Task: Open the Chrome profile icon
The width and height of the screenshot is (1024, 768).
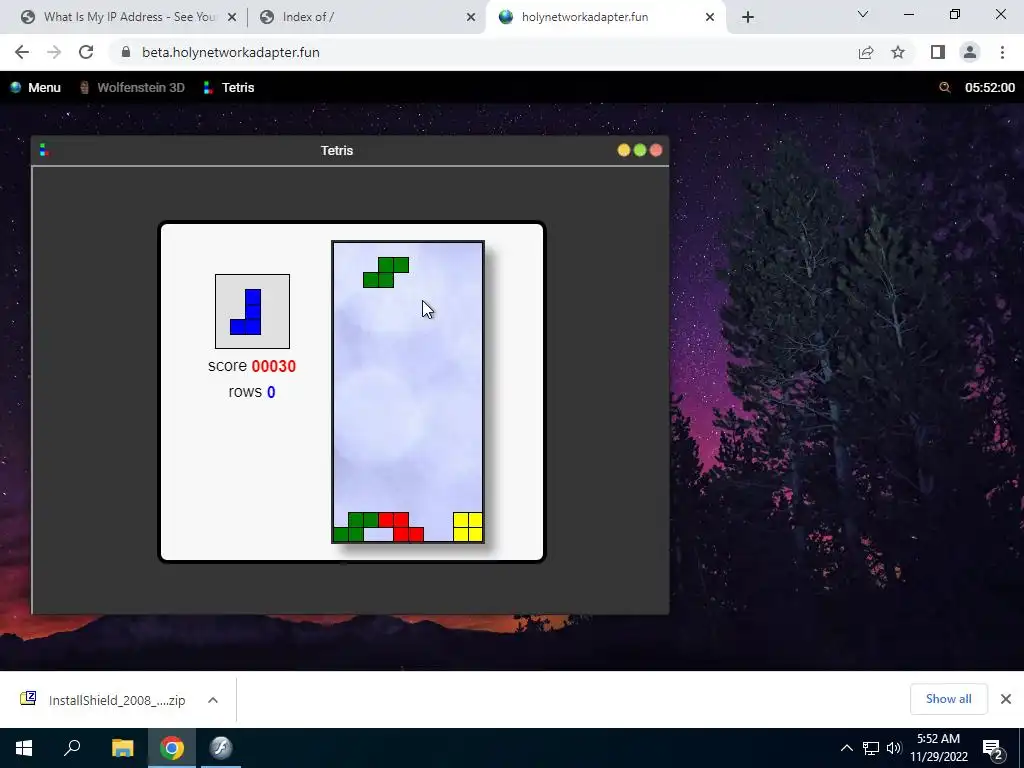Action: pyautogui.click(x=970, y=52)
